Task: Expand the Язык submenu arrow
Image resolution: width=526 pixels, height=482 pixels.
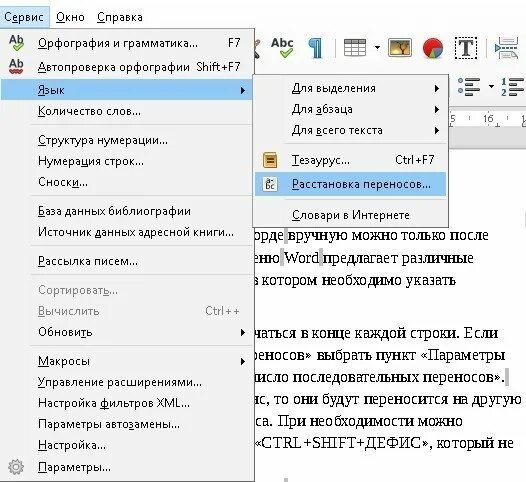Action: (x=243, y=90)
